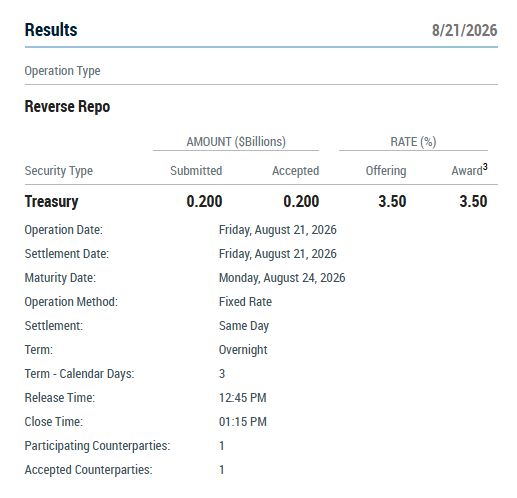Image resolution: width=517 pixels, height=498 pixels.
Task: Select the Participating Counterparties label
Action: click(x=97, y=446)
